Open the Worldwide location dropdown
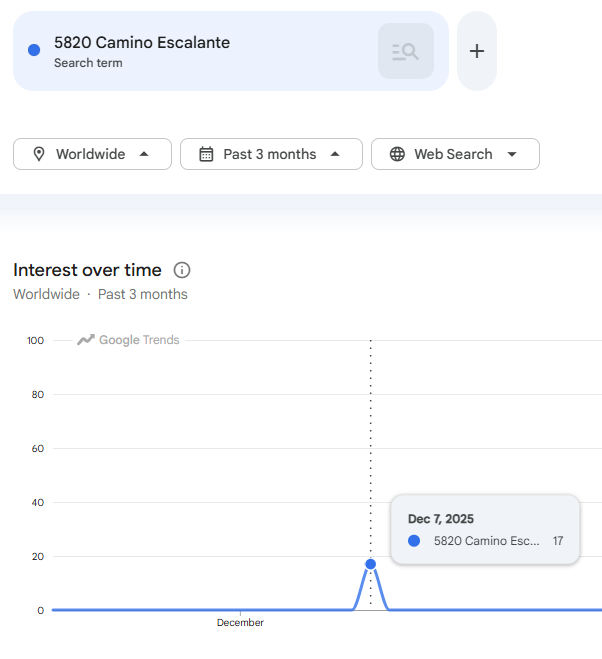Screen dimensions: 602x659 pyautogui.click(x=92, y=154)
